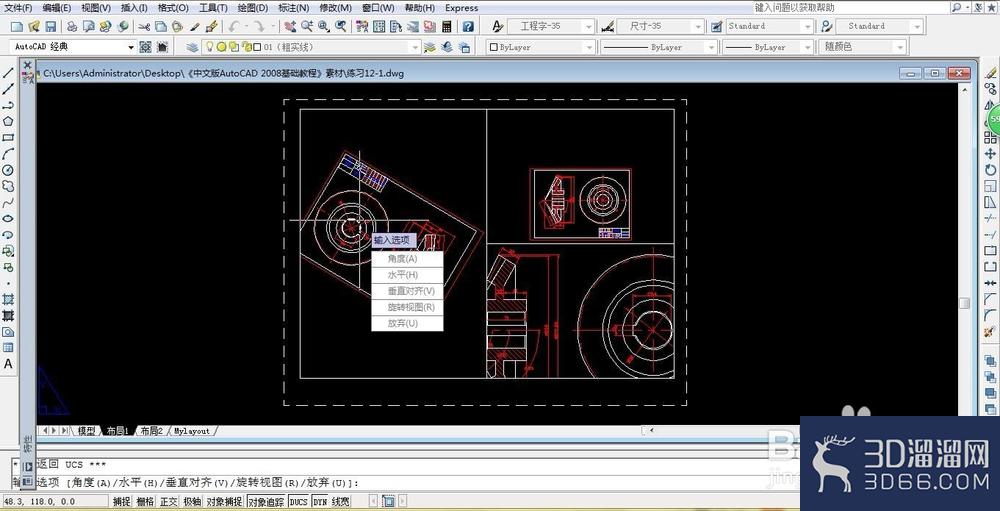Viewport: 1000px width, 511px height.
Task: Select the Circle tool
Action: pyautogui.click(x=8, y=170)
